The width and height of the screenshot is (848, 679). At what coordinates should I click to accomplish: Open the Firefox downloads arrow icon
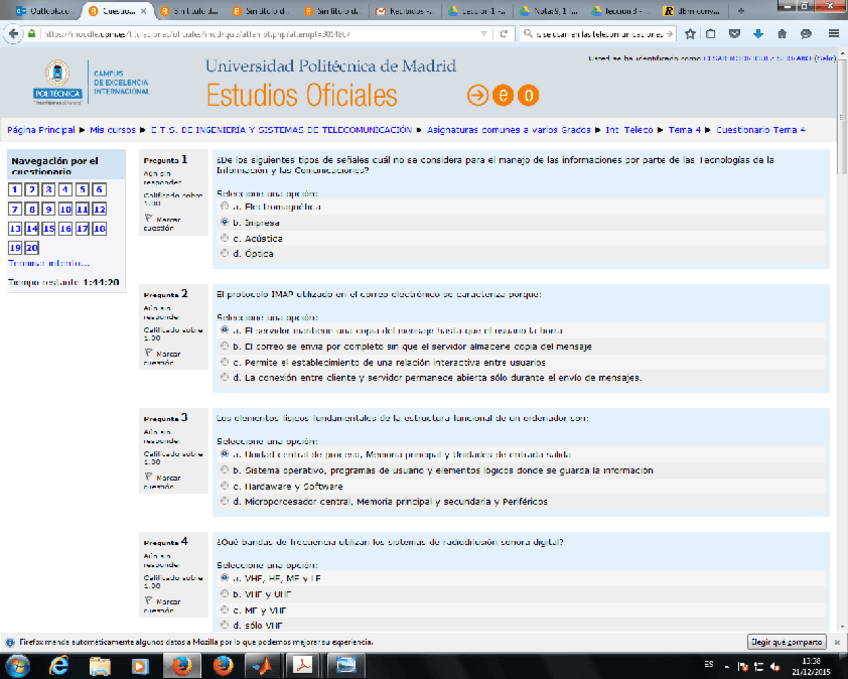[758, 33]
